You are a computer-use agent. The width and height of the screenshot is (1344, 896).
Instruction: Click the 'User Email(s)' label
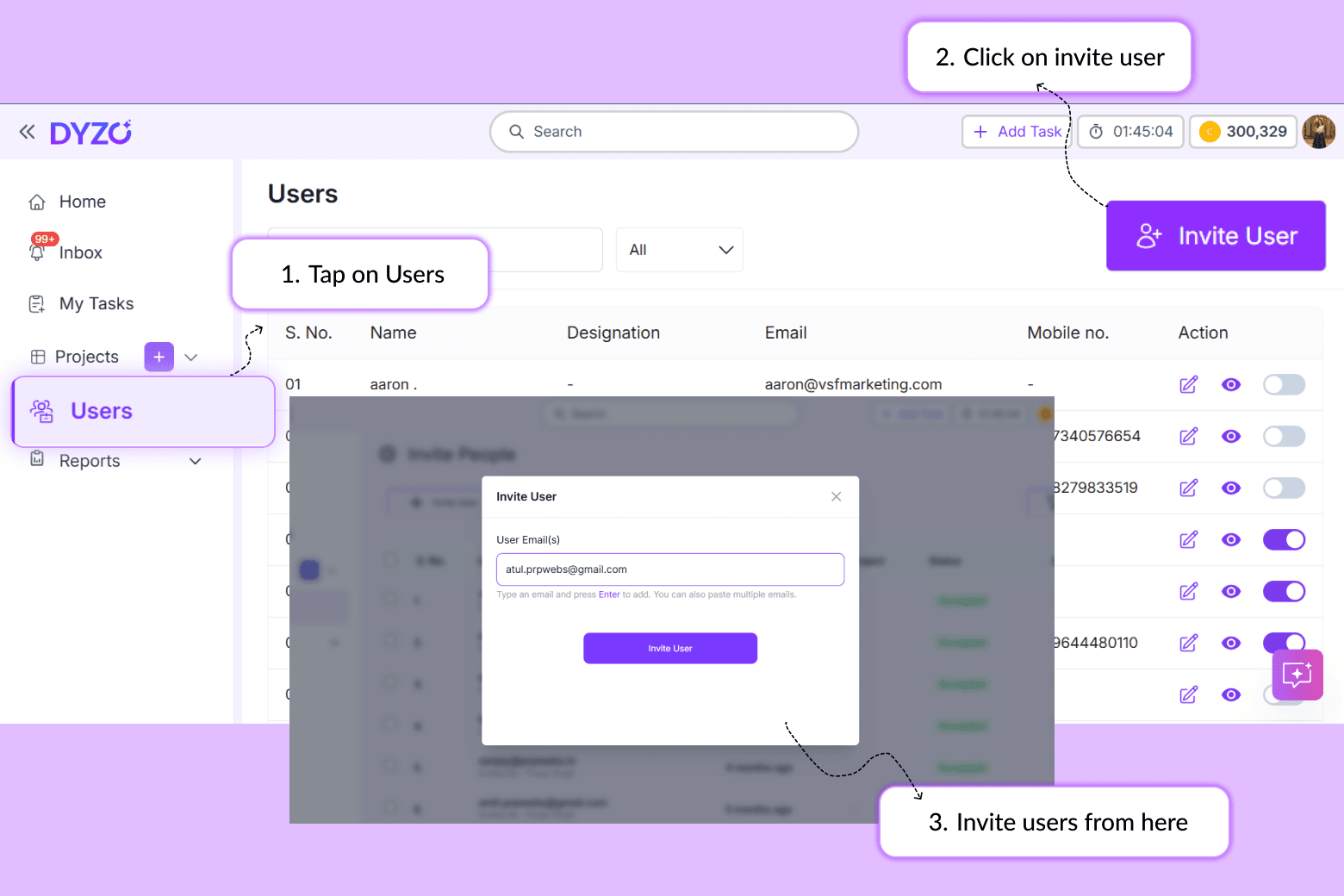528,540
